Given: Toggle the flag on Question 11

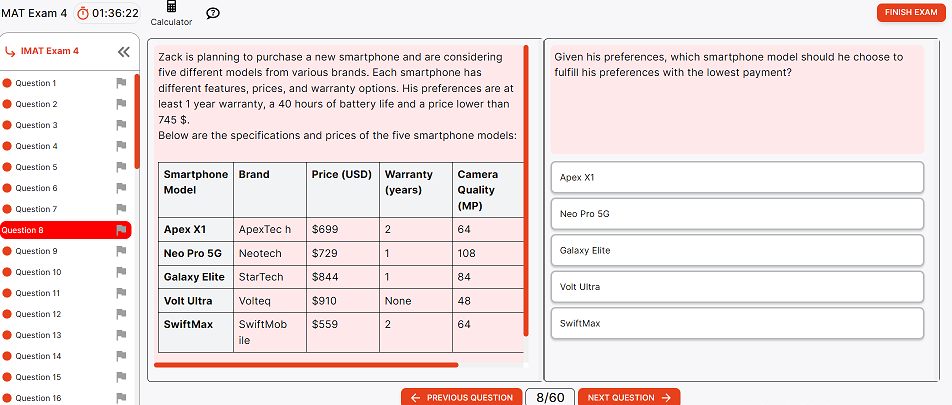Looking at the screenshot, I should coord(121,293).
